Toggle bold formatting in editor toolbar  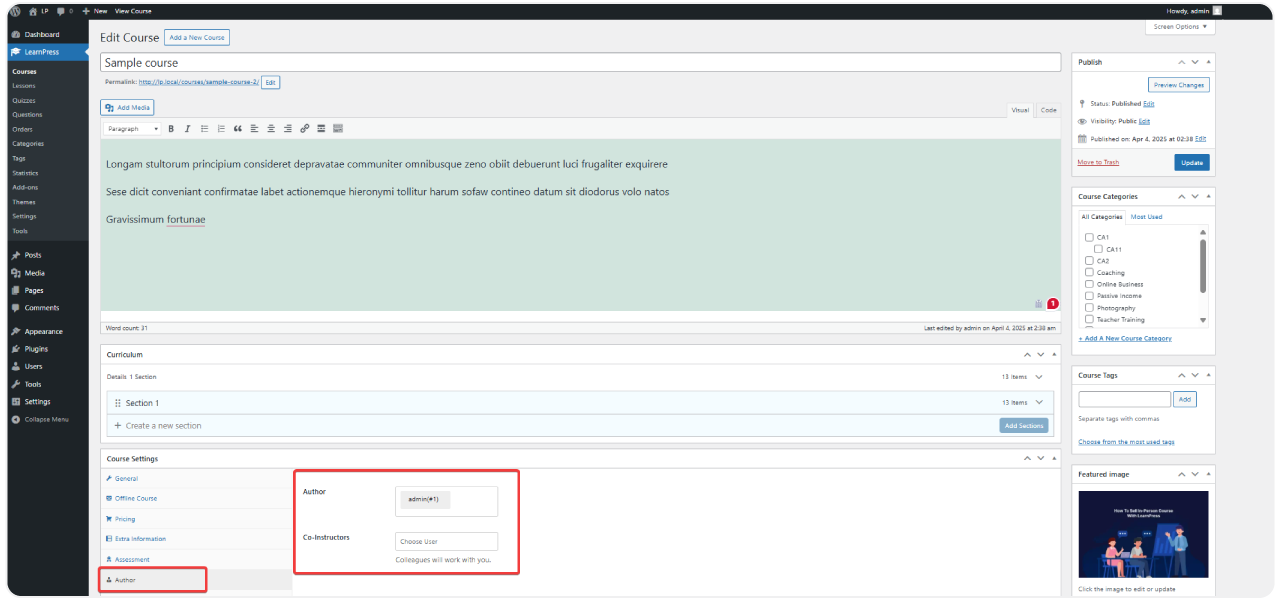(171, 129)
